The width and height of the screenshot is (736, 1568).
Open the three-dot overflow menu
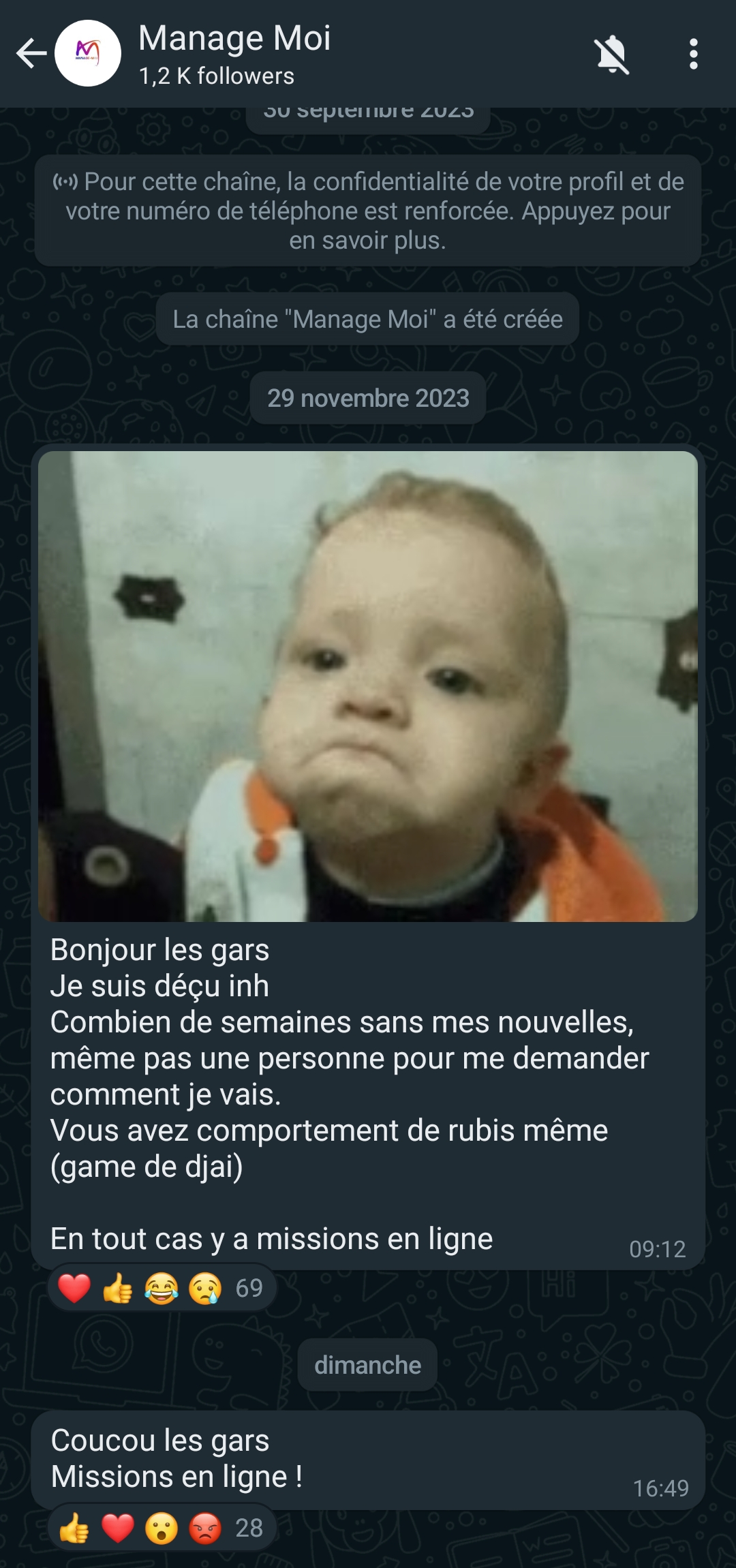693,54
